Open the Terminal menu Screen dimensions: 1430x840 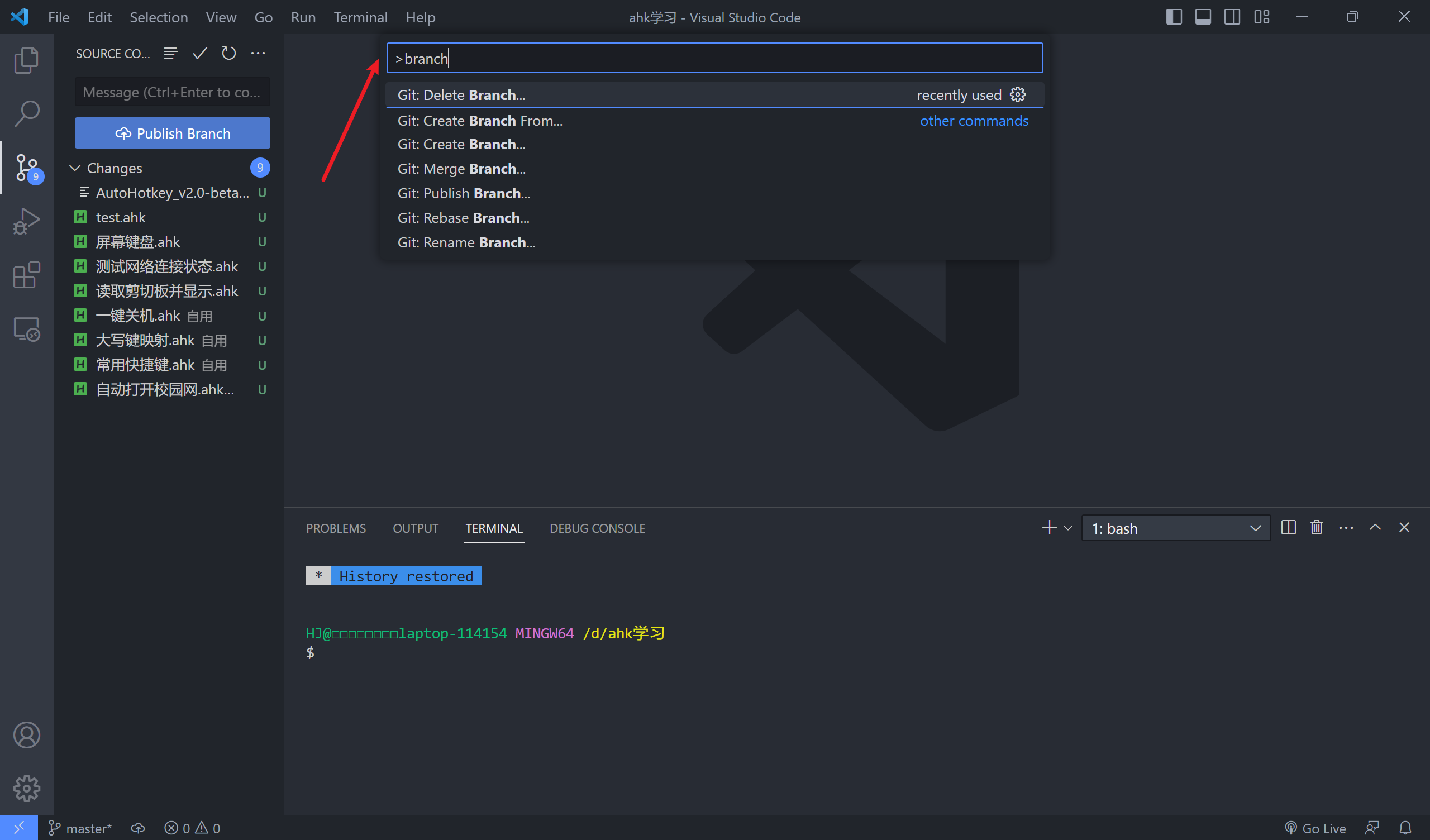(360, 17)
